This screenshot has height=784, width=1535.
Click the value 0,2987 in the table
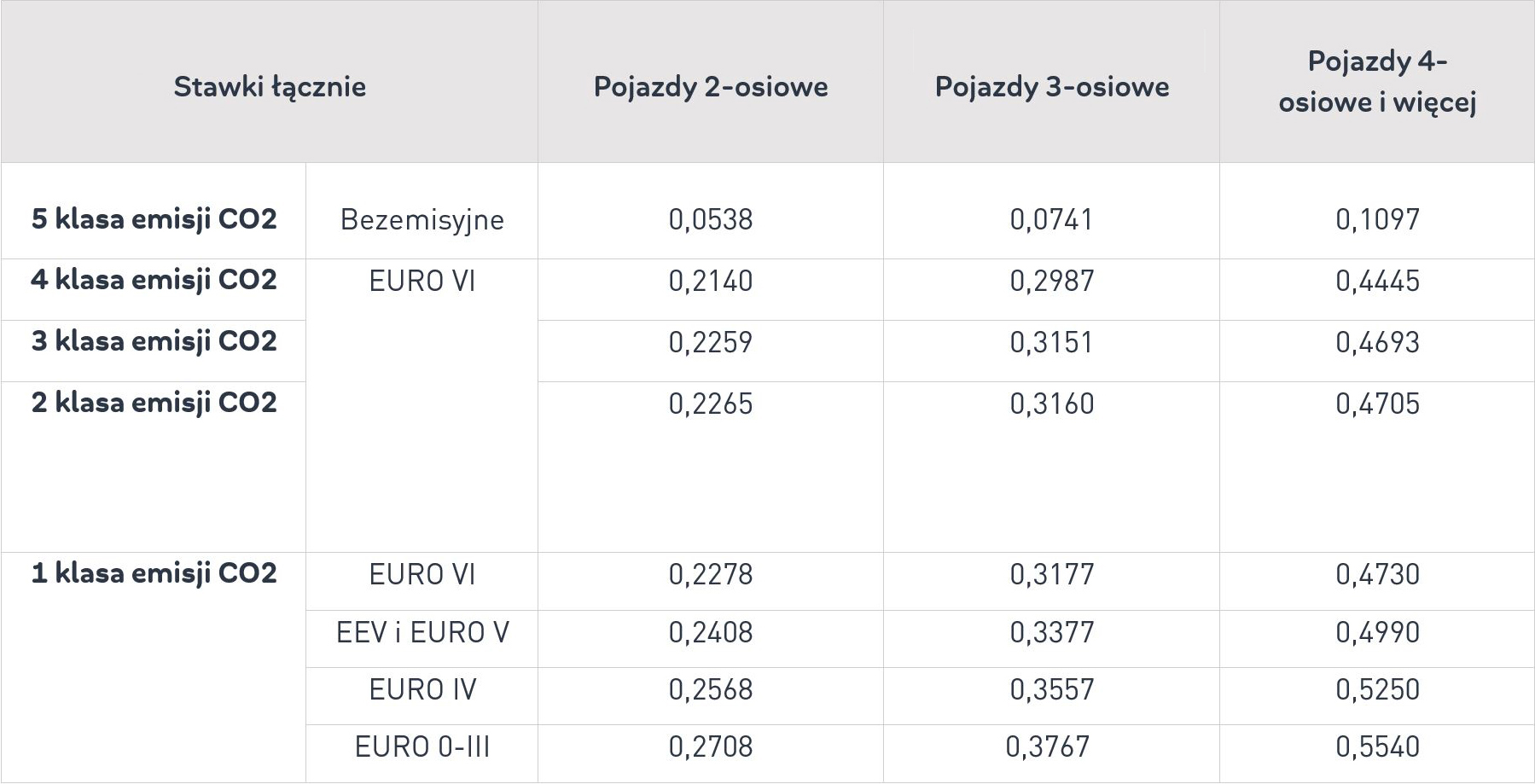(x=1052, y=282)
